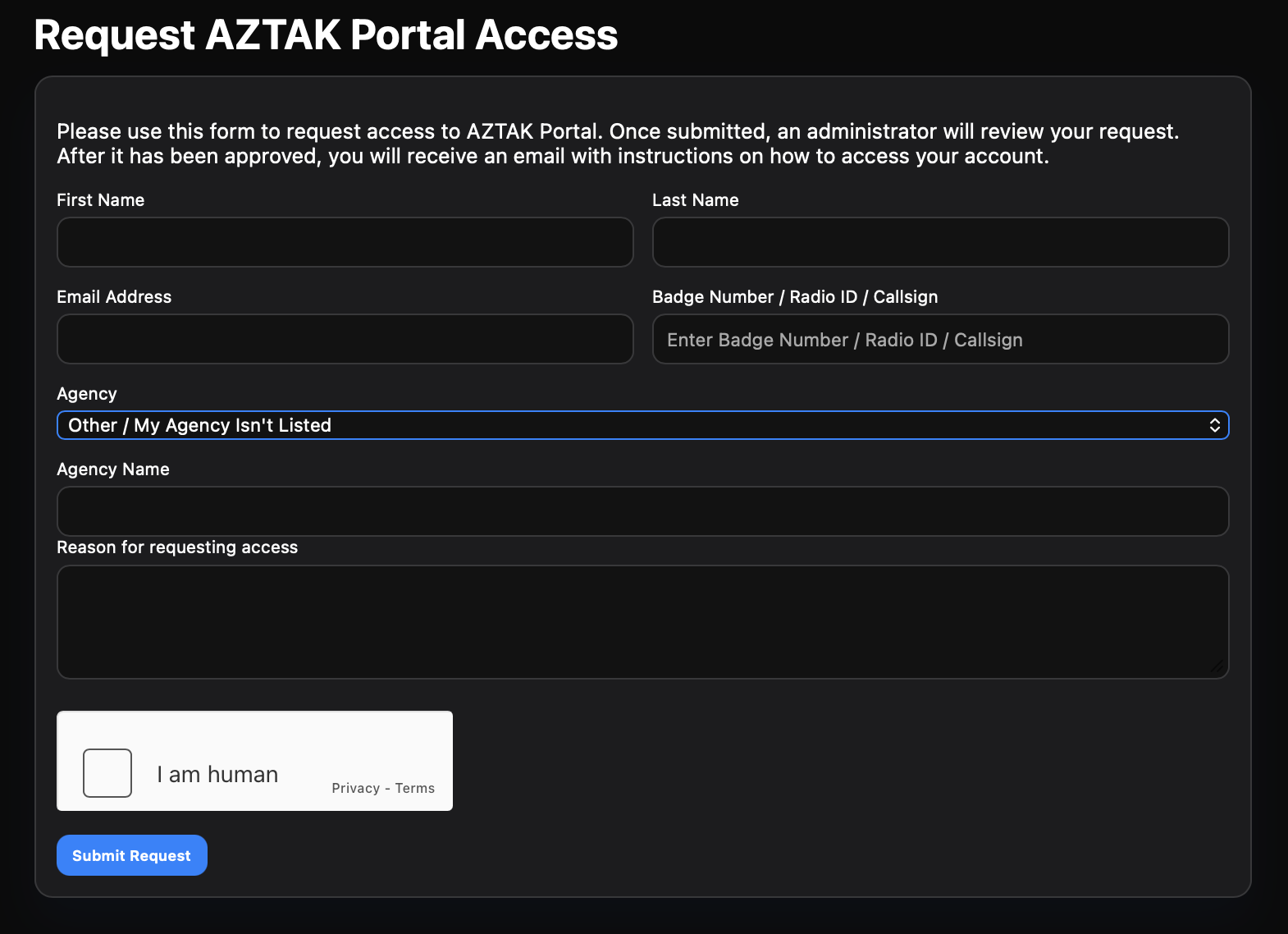Click the Agency dropdown chevron arrows
This screenshot has height=934, width=1288.
(1214, 425)
